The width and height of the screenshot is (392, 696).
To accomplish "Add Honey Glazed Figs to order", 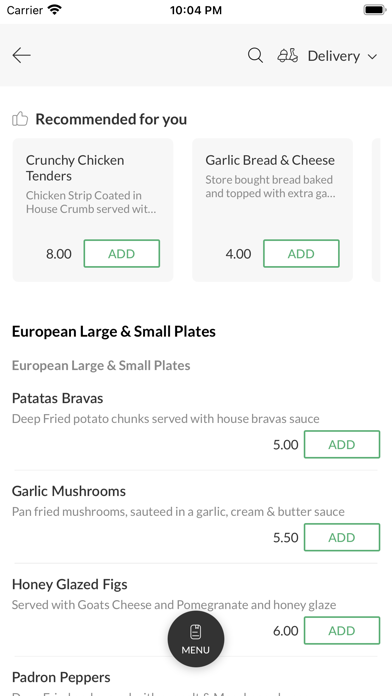I will [x=342, y=630].
